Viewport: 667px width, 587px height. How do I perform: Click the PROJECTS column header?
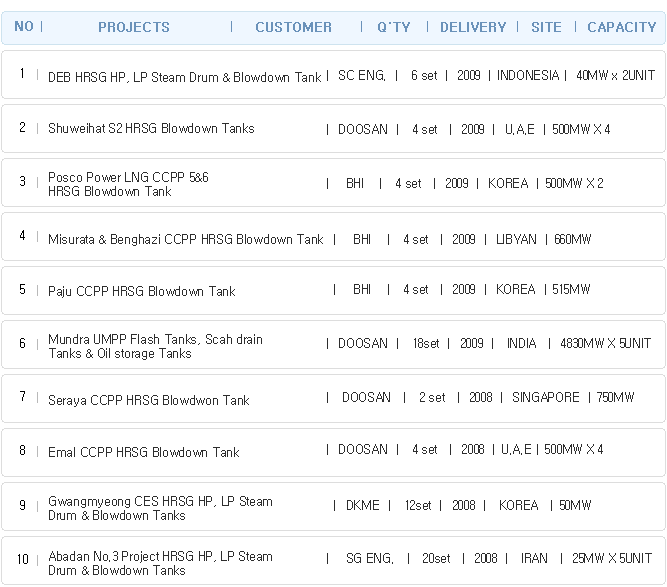pyautogui.click(x=134, y=27)
